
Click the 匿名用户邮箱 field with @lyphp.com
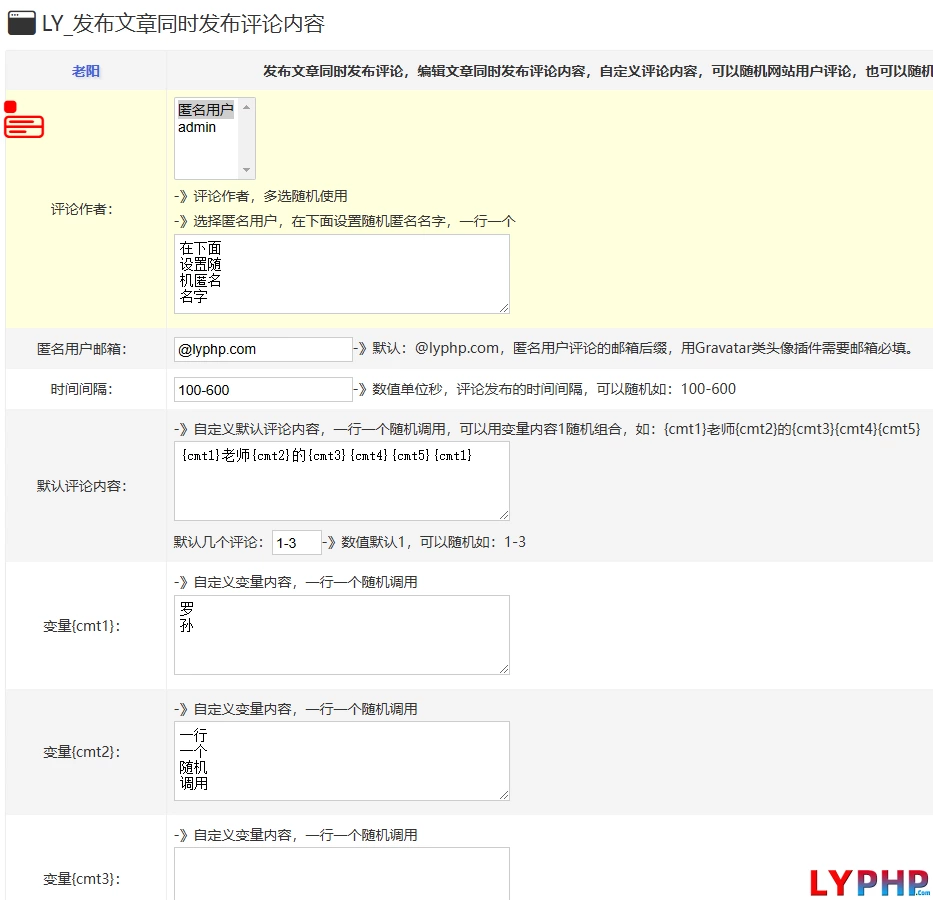[x=263, y=349]
